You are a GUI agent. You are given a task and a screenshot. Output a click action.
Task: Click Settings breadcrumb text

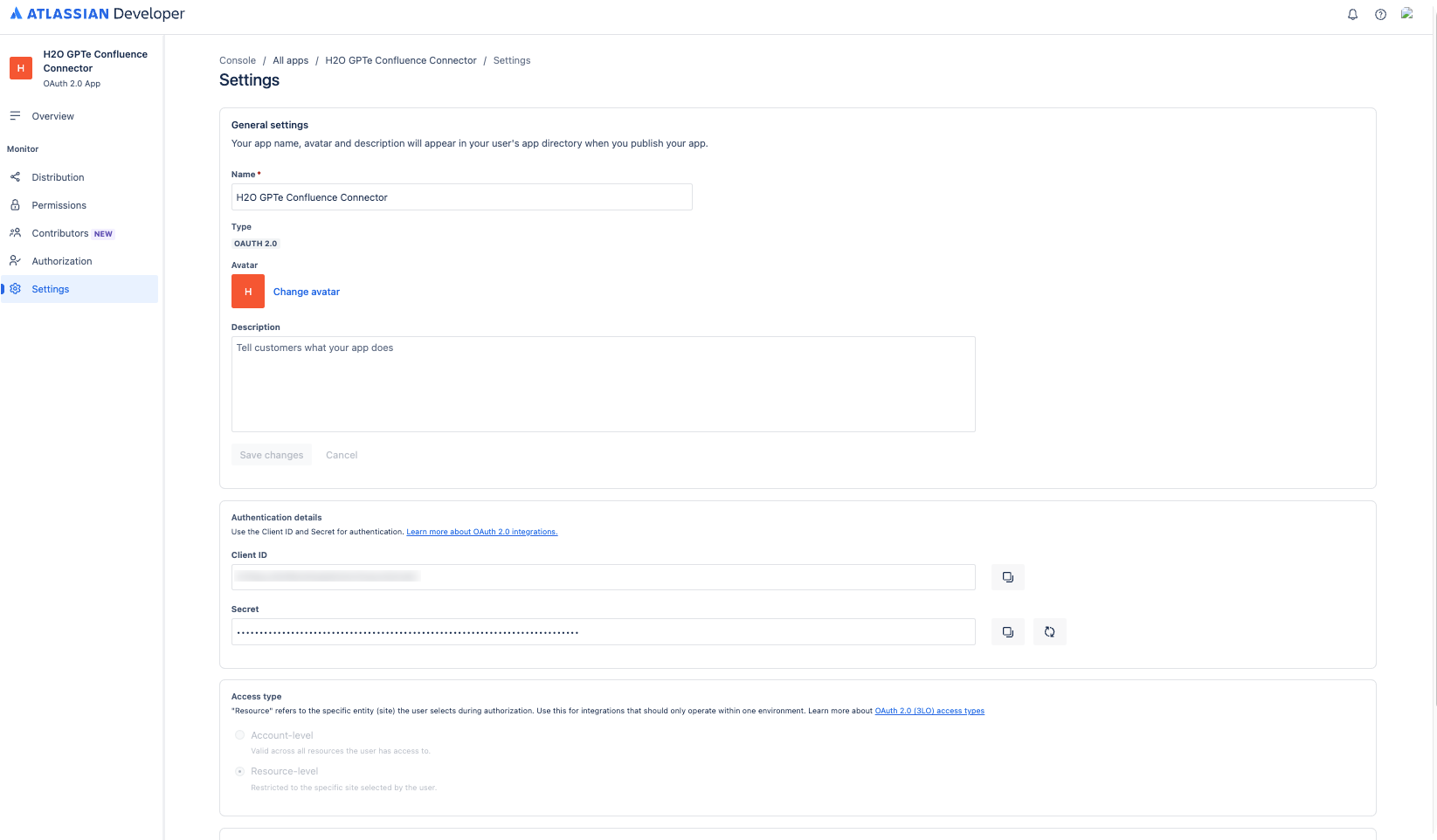pyautogui.click(x=512, y=60)
